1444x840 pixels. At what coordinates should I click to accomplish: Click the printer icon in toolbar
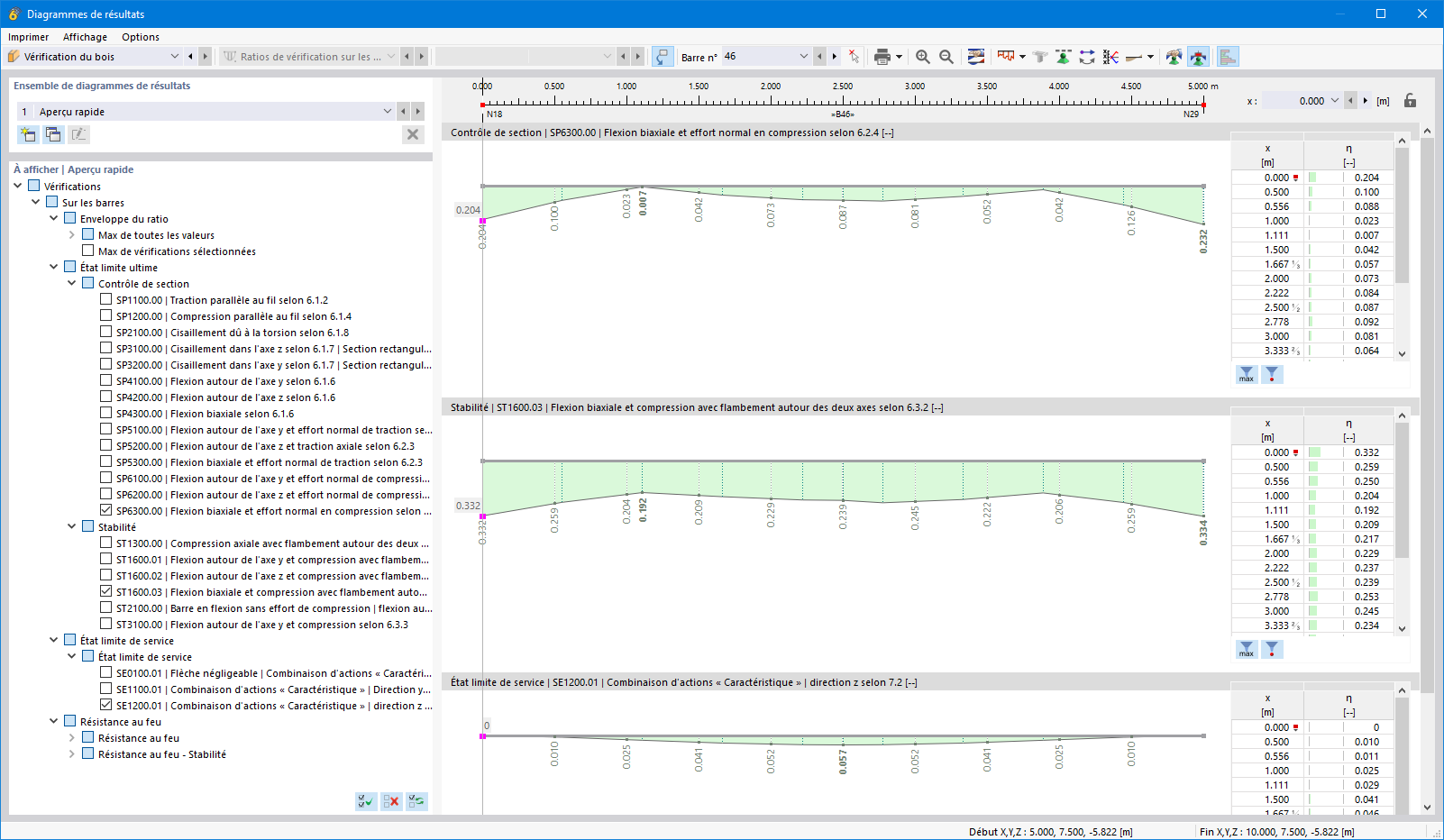point(882,57)
